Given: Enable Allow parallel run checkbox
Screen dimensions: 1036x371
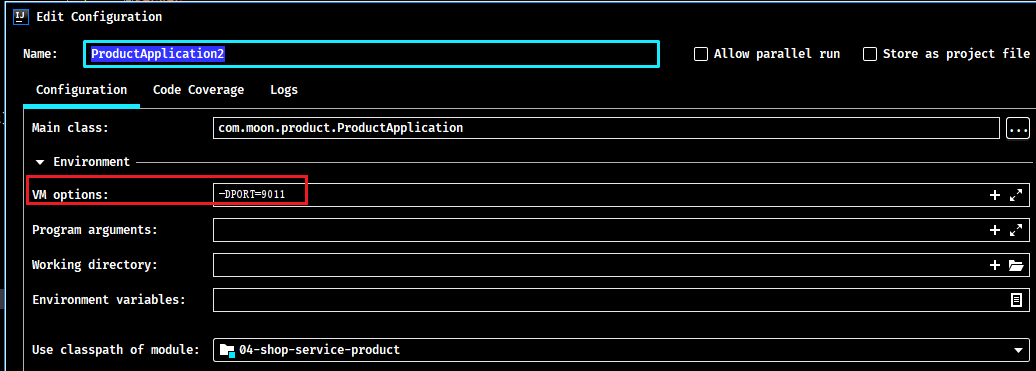Looking at the screenshot, I should [701, 54].
